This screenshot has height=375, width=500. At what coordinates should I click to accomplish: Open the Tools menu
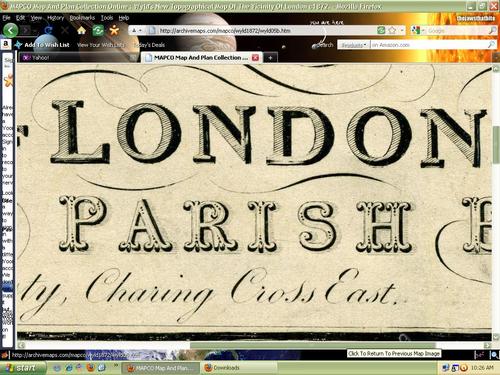[107, 18]
